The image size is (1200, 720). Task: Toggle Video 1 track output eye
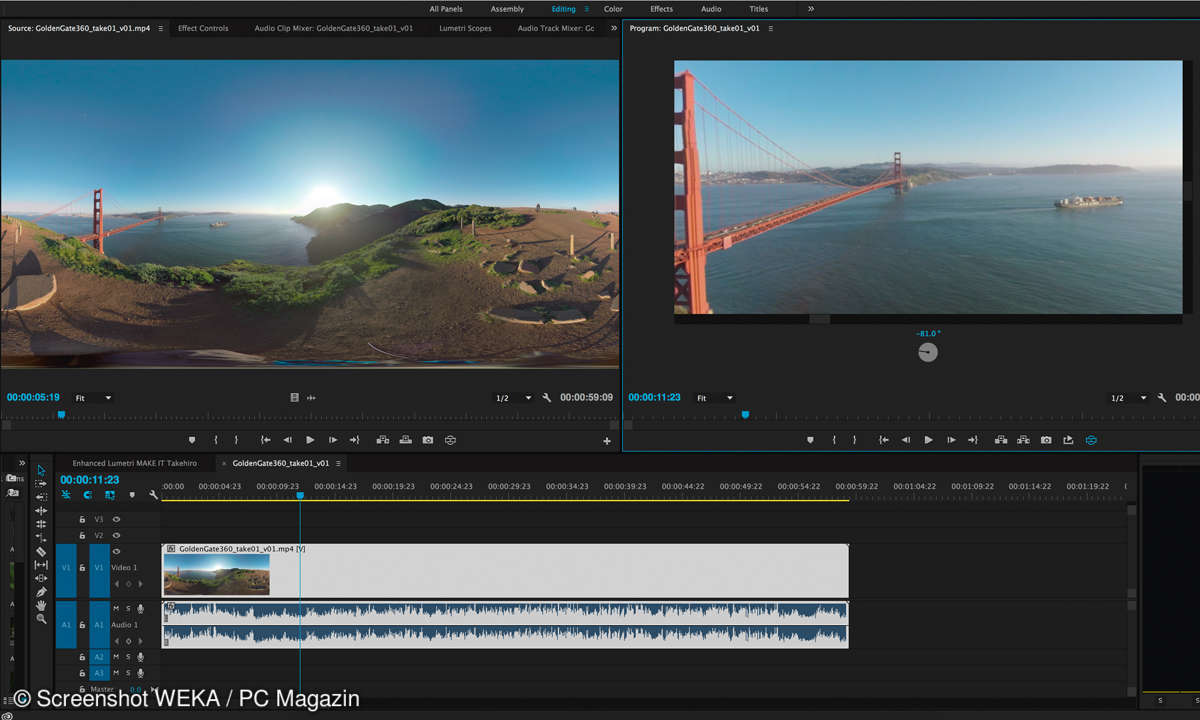coord(116,551)
